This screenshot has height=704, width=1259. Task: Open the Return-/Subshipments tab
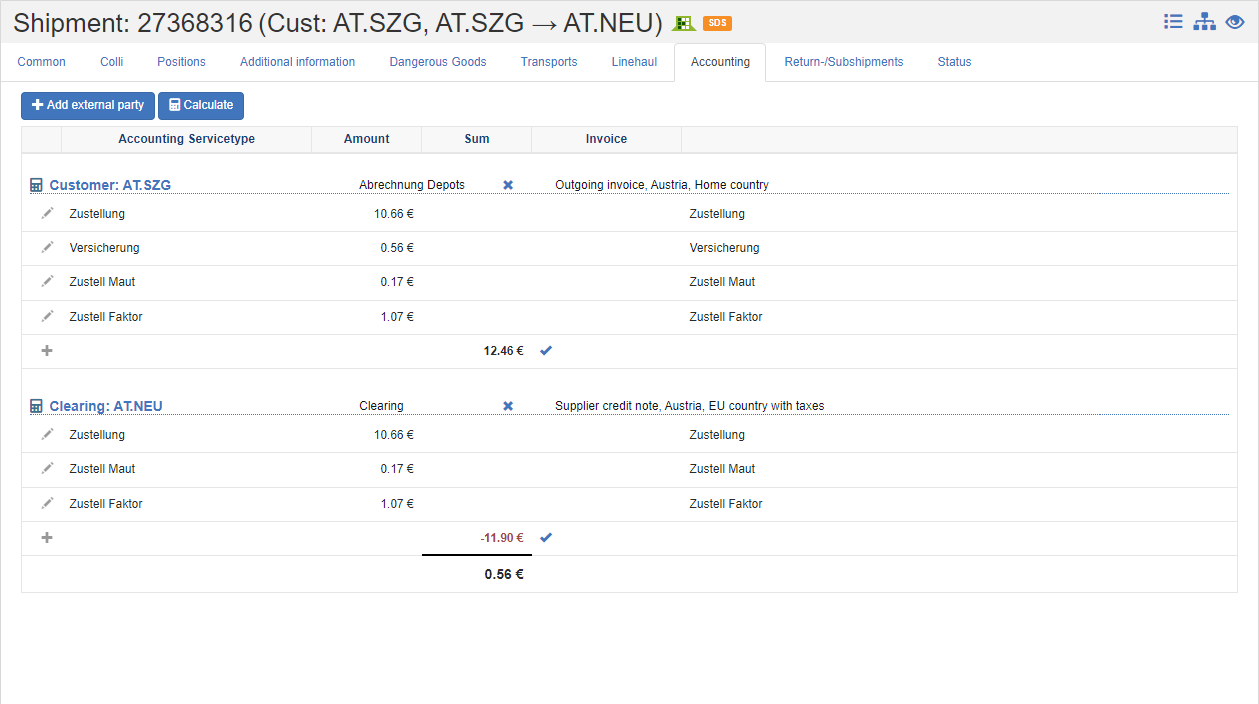(x=843, y=62)
